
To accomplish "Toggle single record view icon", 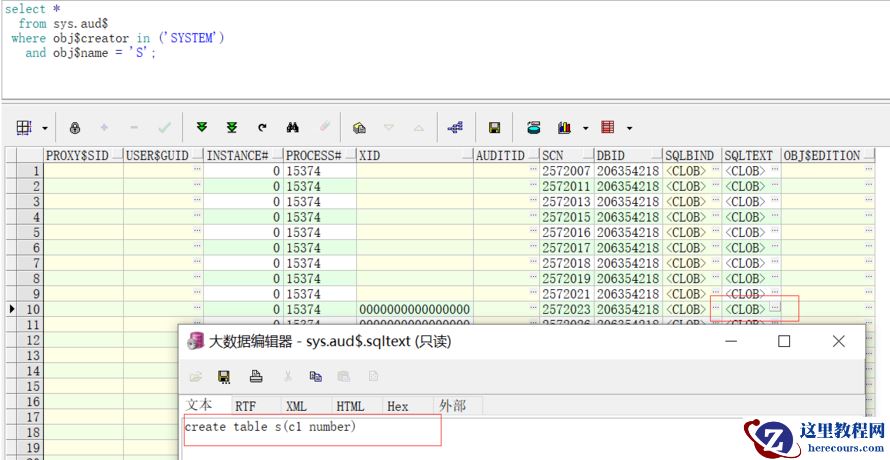I will point(359,128).
